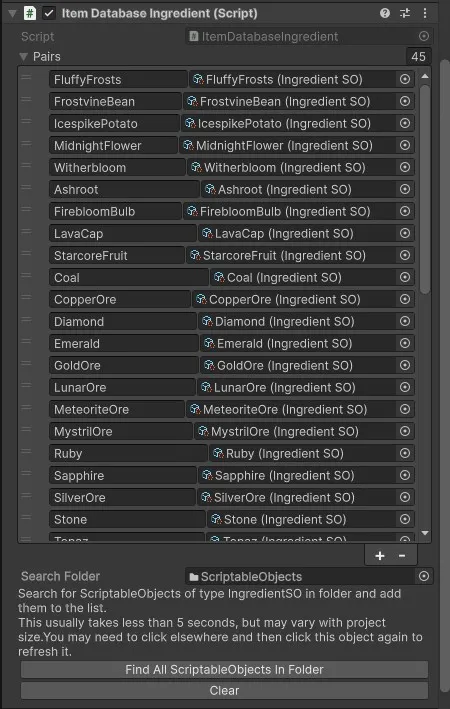Open object picker for Ashroot row

(405, 189)
